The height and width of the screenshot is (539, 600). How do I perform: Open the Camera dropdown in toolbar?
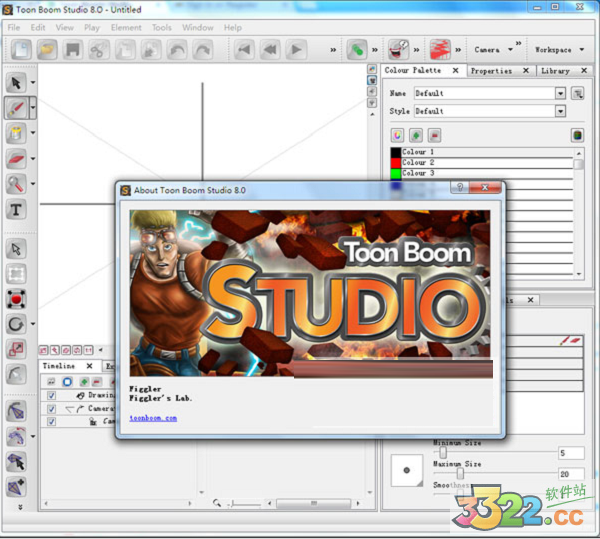pos(493,50)
